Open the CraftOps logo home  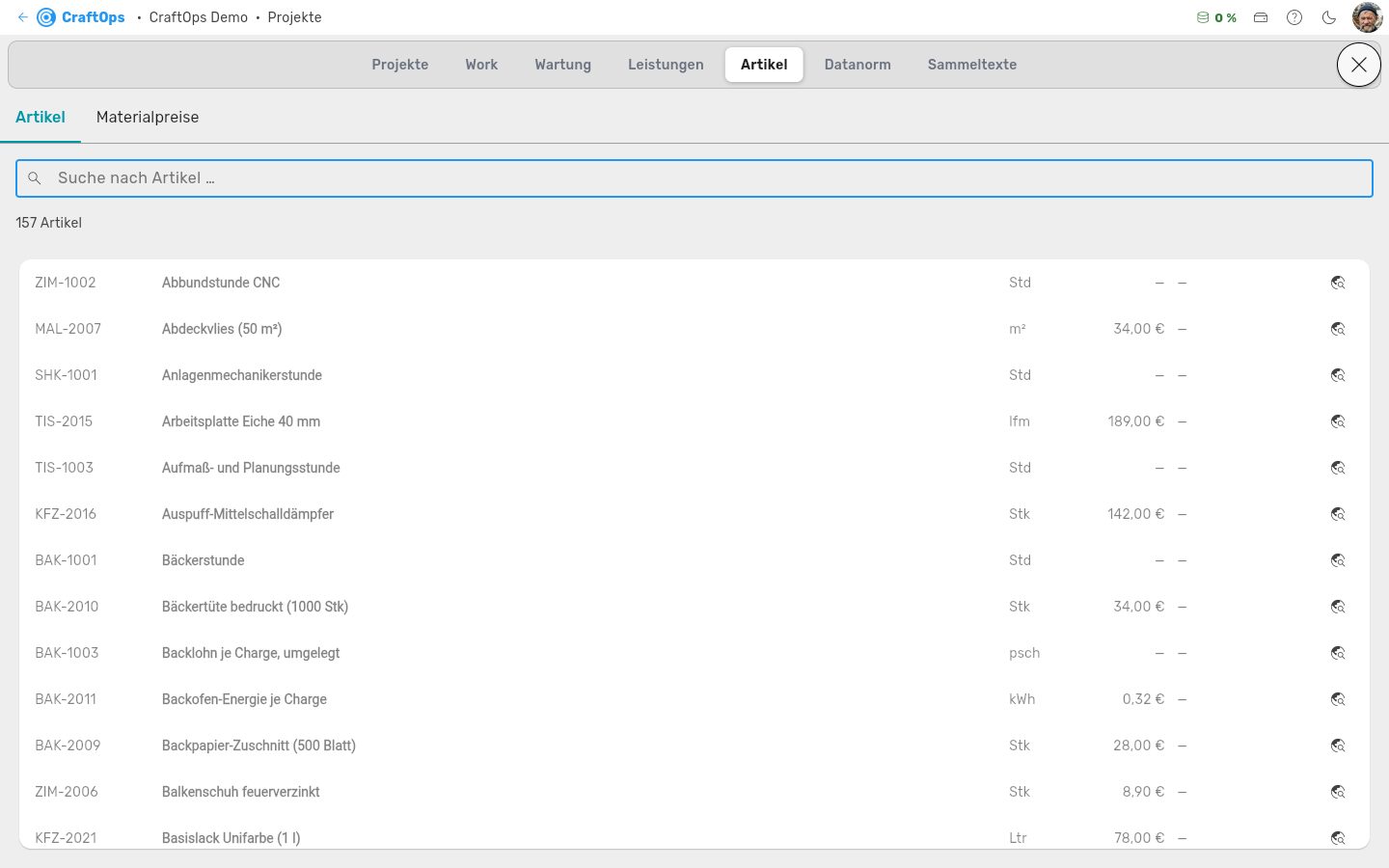81,17
